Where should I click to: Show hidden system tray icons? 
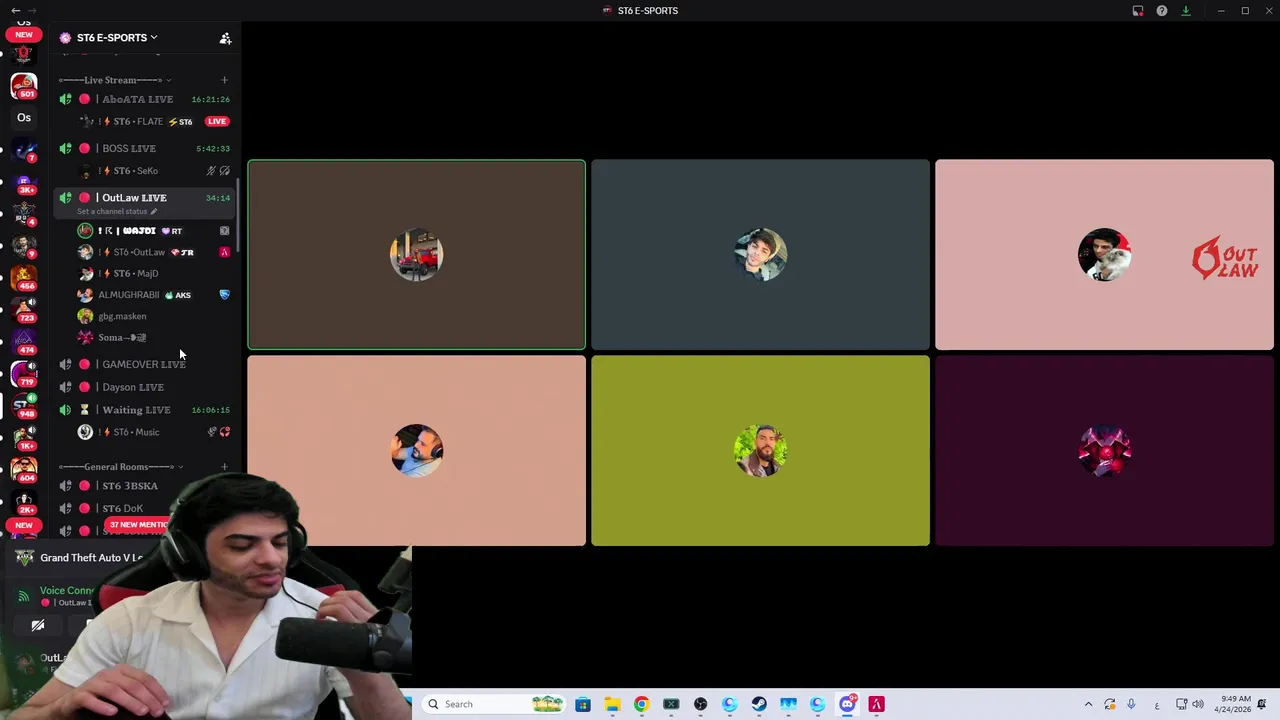1088,704
